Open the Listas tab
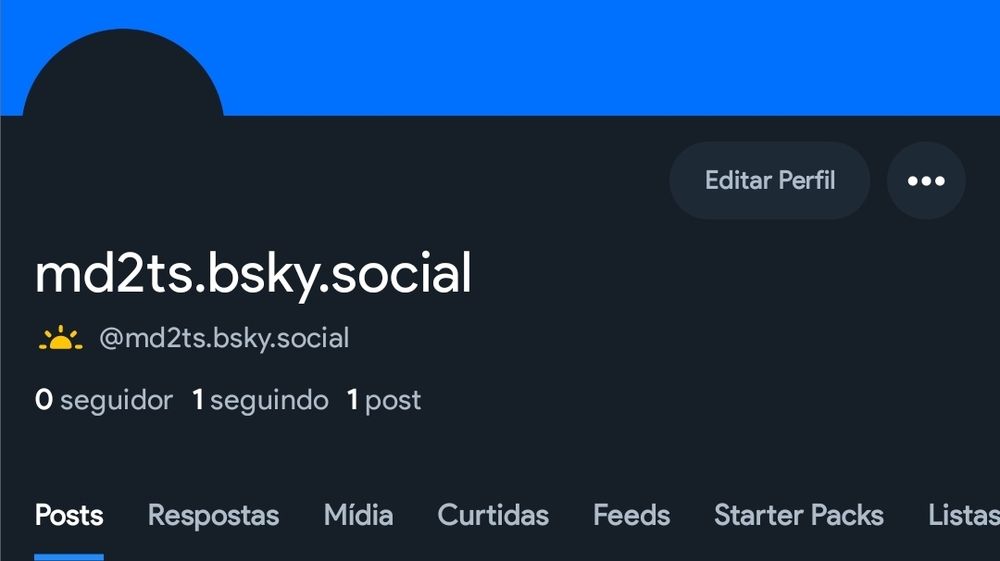Screen dimensions: 1000x561 964,515
